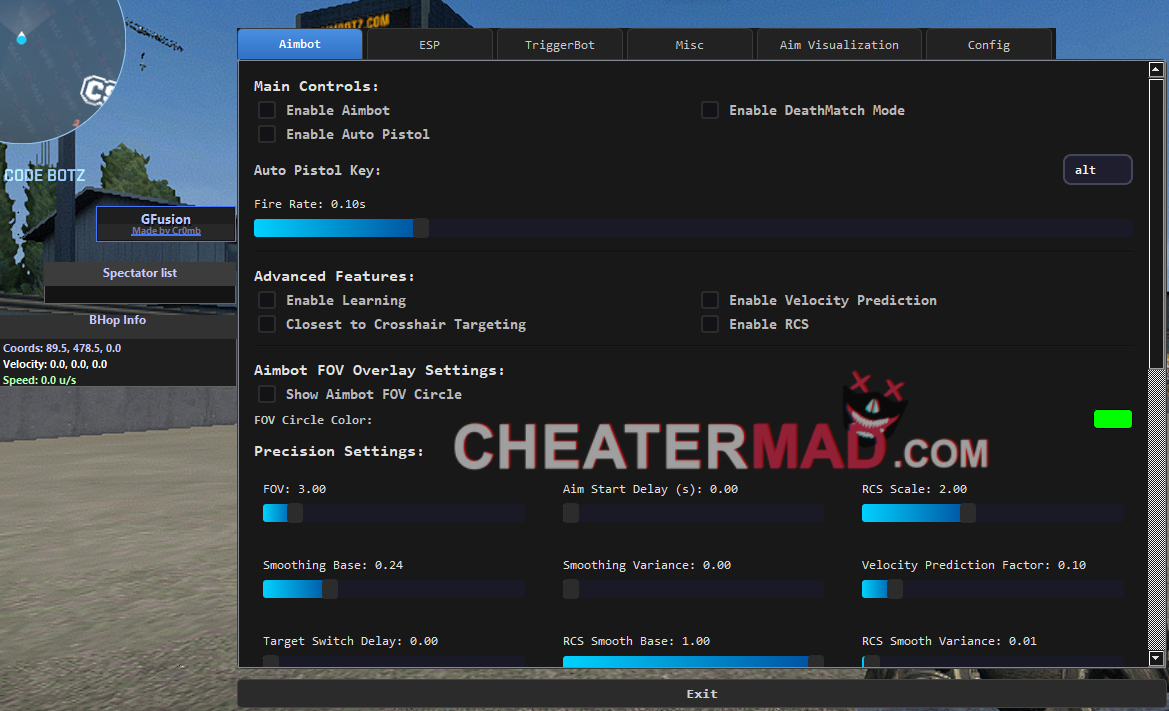Image resolution: width=1169 pixels, height=711 pixels.
Task: Click the RCS Scale slider handle
Action: click(x=968, y=513)
